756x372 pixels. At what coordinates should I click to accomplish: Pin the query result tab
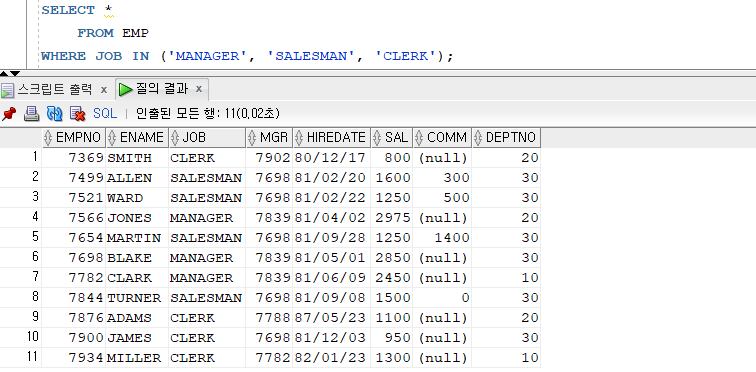[9, 114]
